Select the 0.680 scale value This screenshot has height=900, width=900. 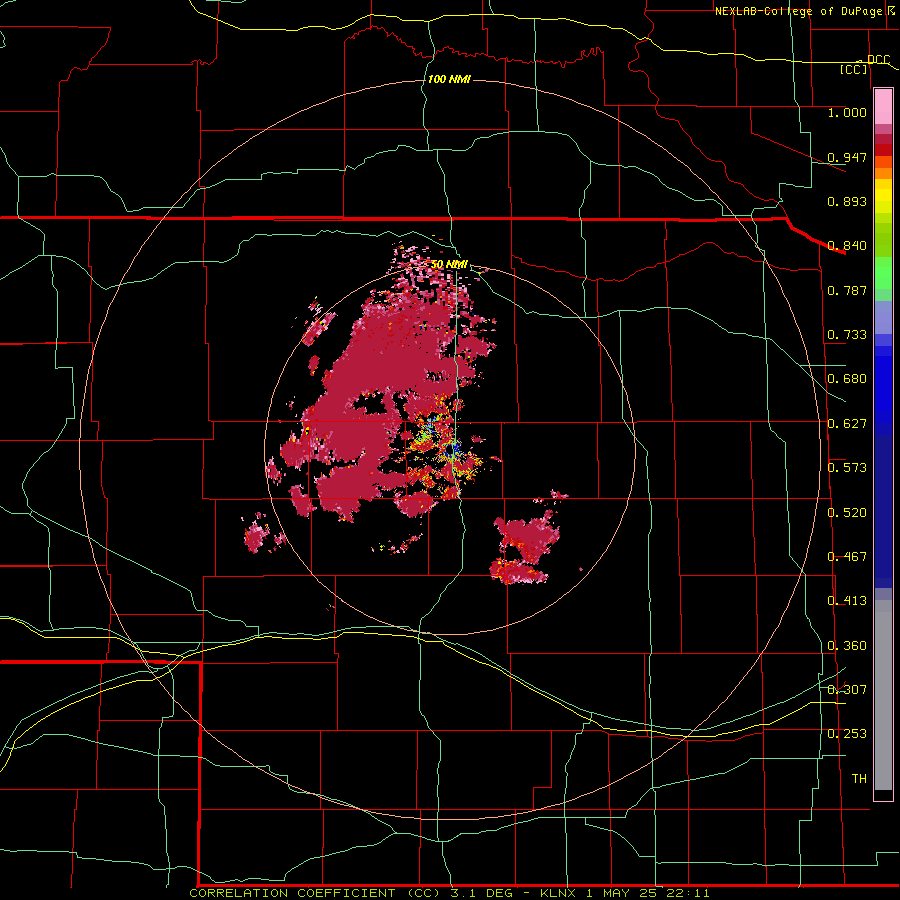click(847, 379)
